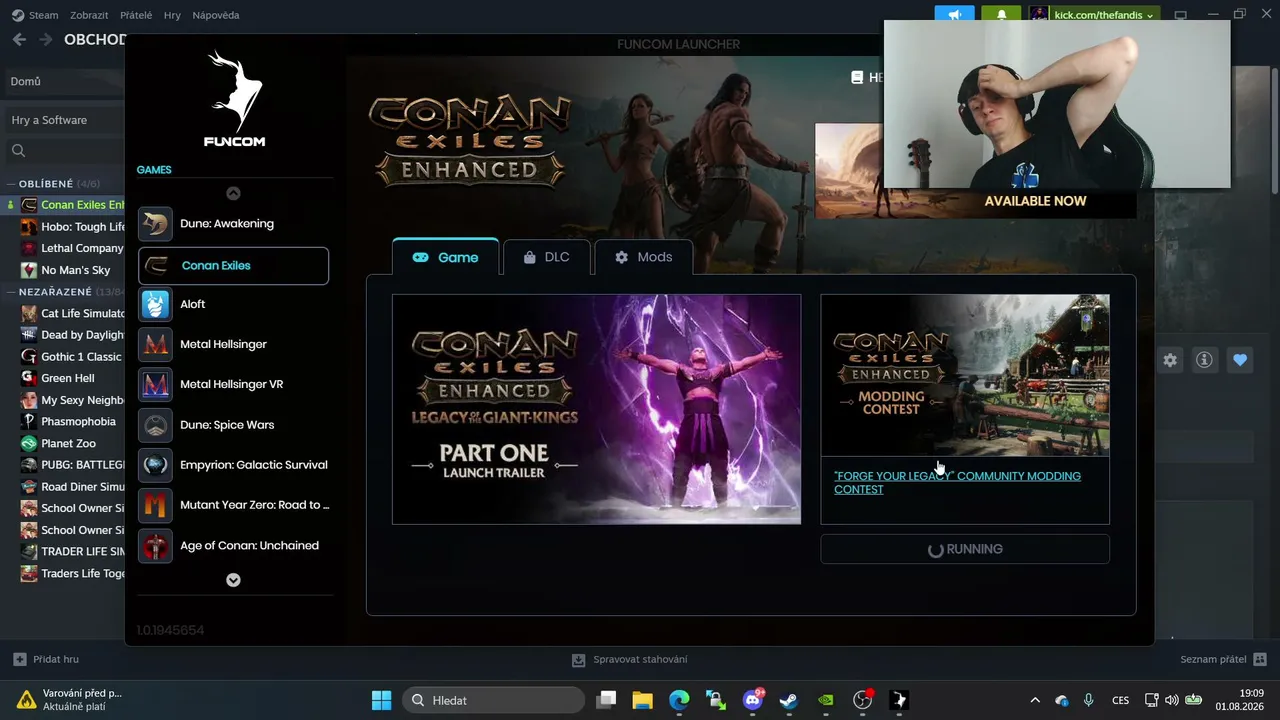Collapse the OBLÍBENÉ category in Steam

(10, 184)
